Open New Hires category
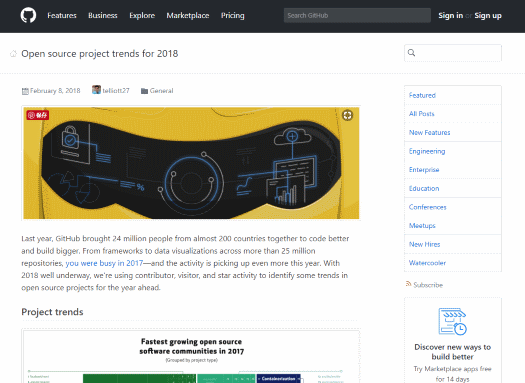The height and width of the screenshot is (383, 525). (x=425, y=244)
